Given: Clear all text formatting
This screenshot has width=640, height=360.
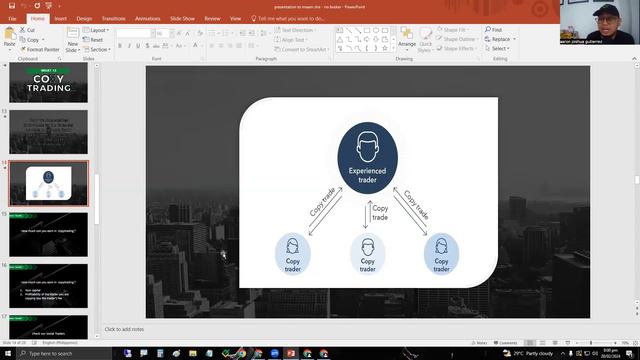Looking at the screenshot, I should [200, 33].
